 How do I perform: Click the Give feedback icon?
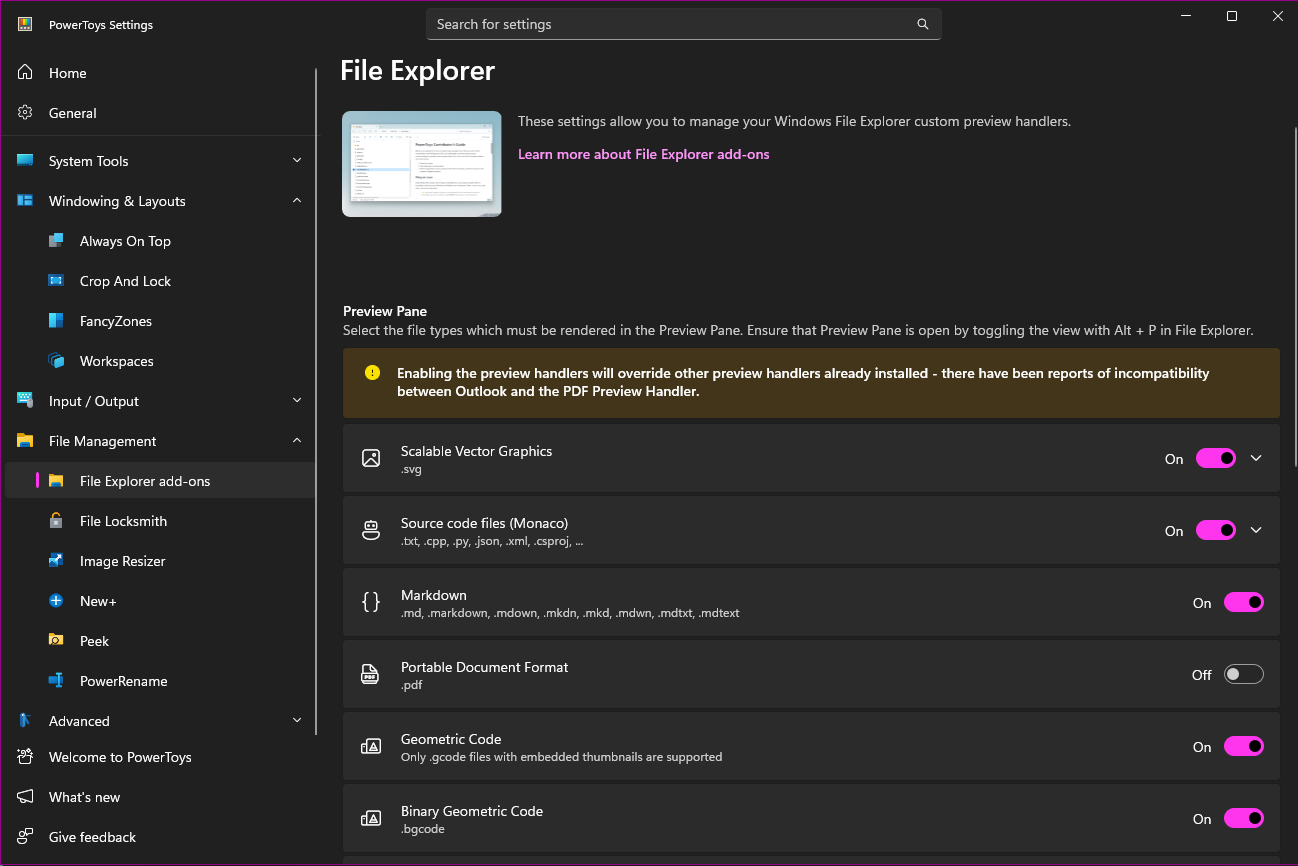[26, 837]
